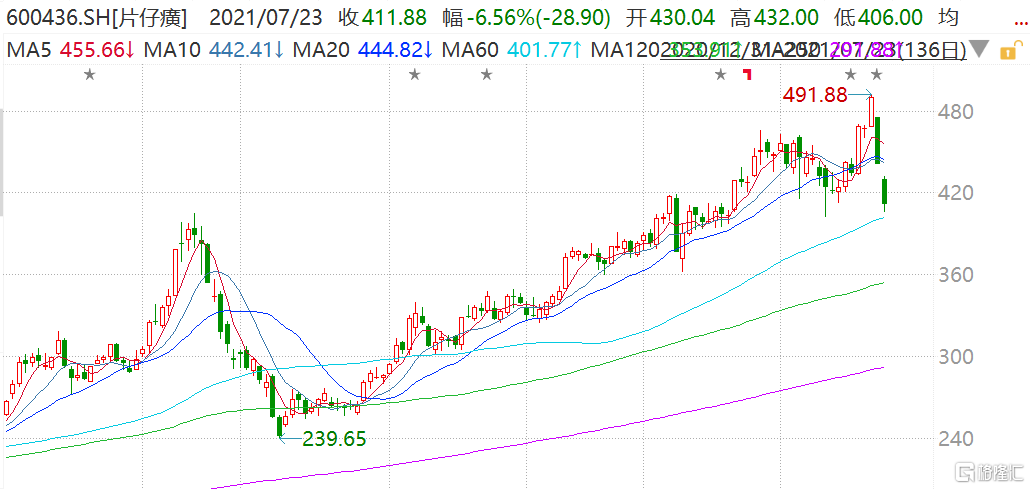Click the star marker beneath the MA20 value
Image resolution: width=1030 pixels, height=489 pixels.
(414, 74)
